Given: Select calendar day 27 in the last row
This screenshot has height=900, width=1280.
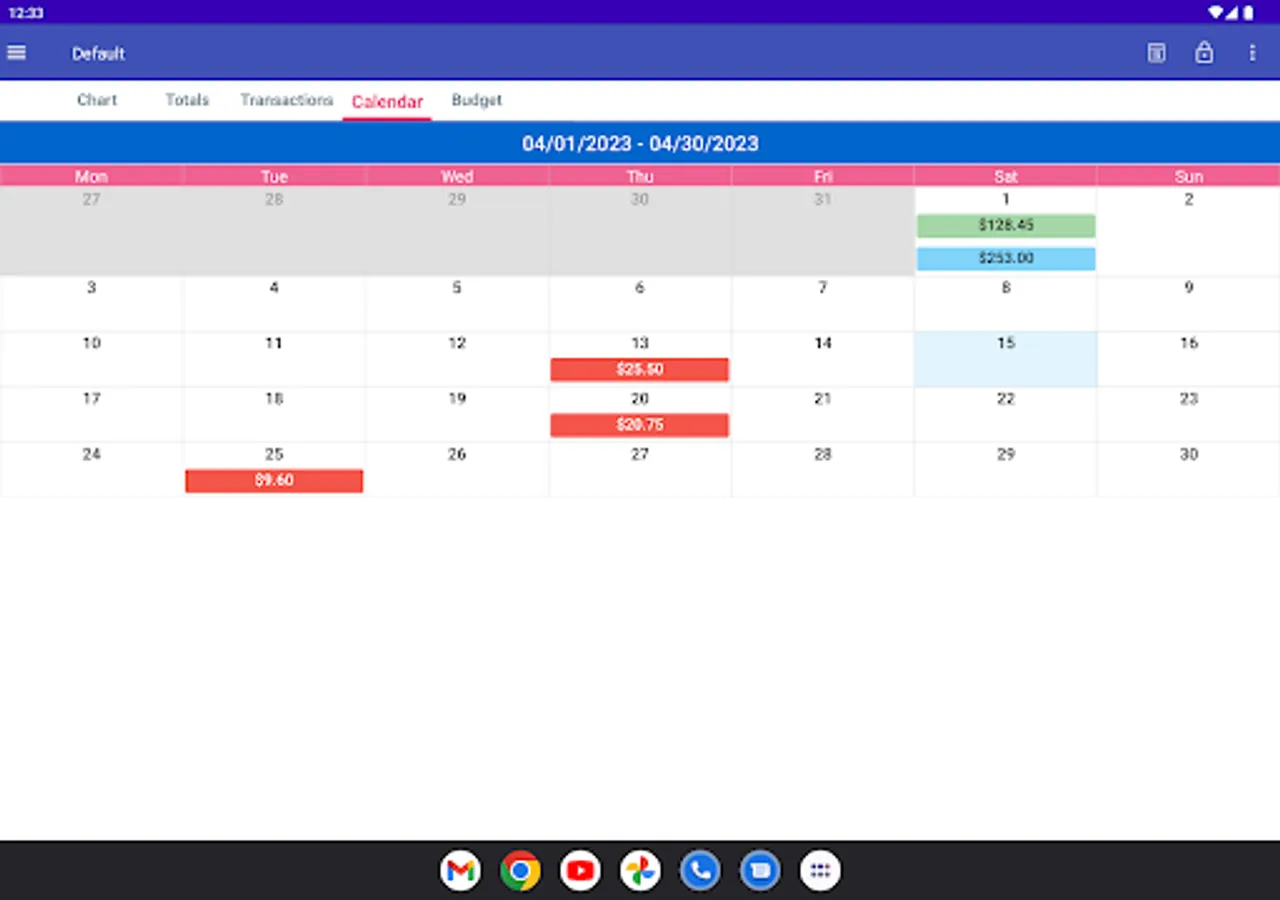Looking at the screenshot, I should [x=640, y=470].
